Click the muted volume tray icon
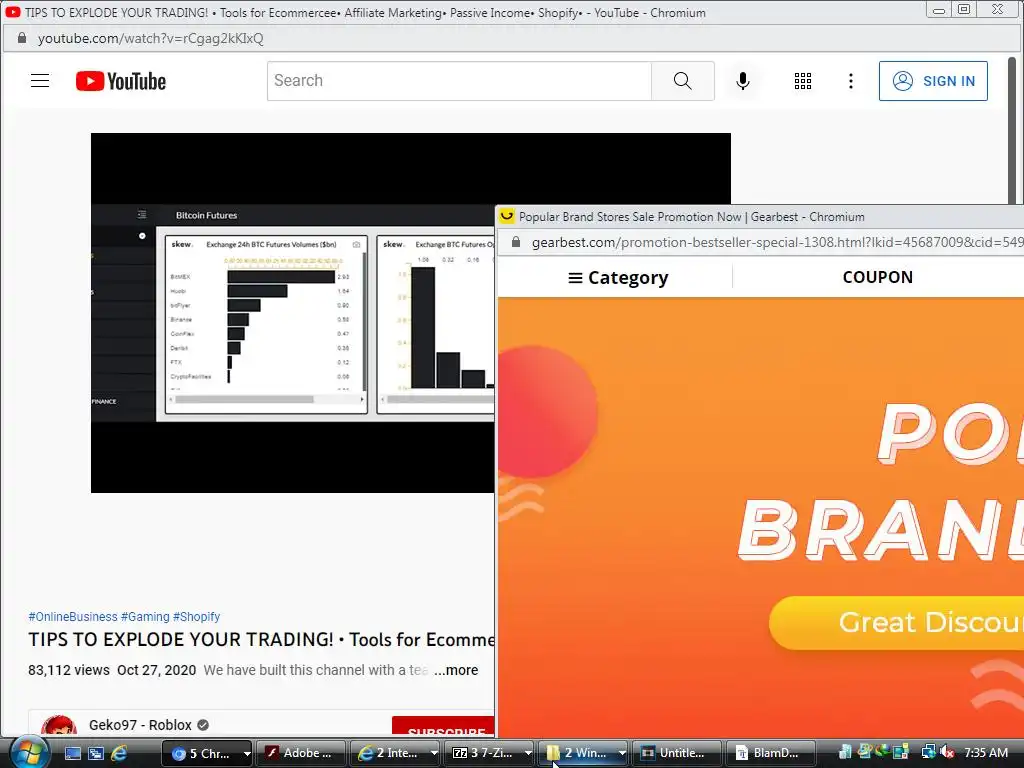The height and width of the screenshot is (768, 1024). [946, 752]
